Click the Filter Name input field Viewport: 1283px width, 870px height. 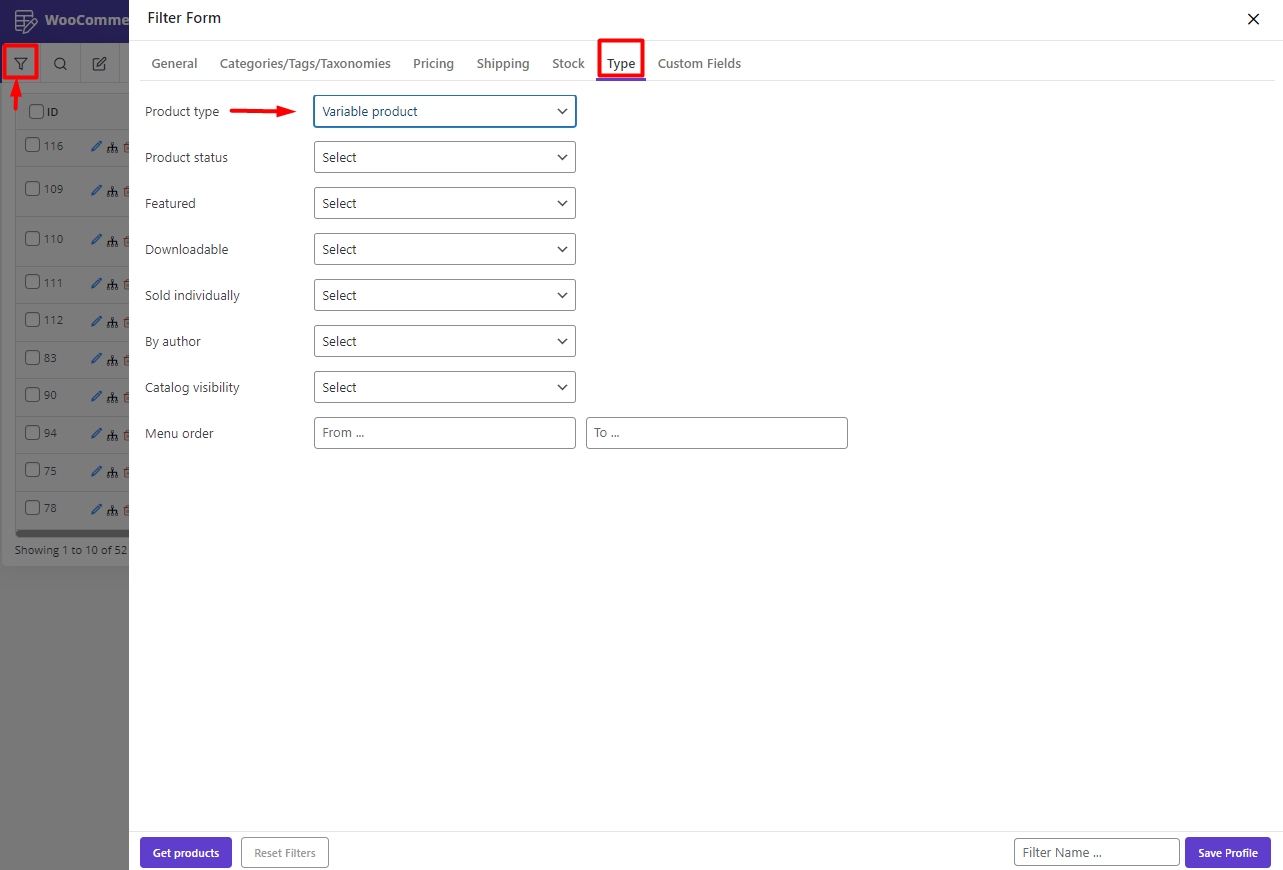(1096, 851)
